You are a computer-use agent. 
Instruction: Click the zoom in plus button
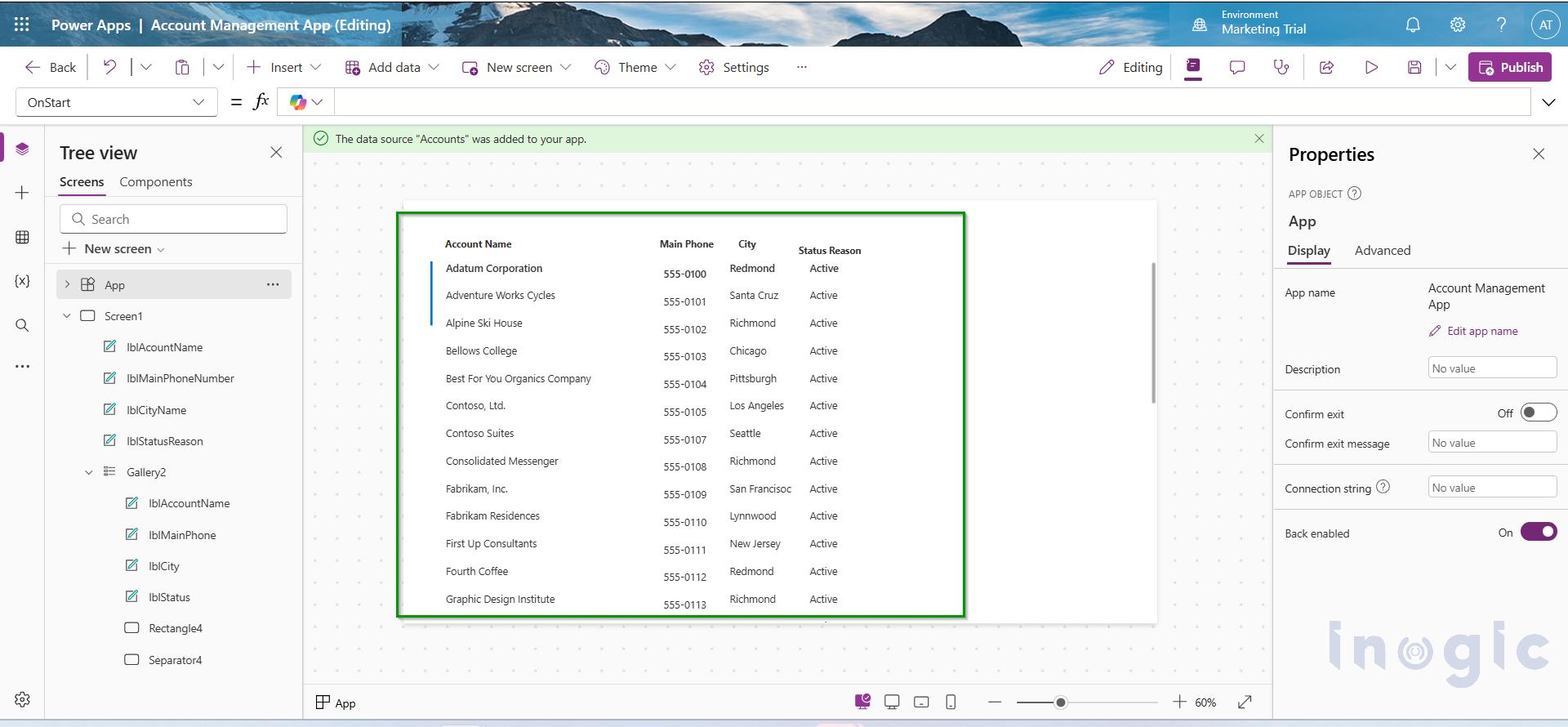click(1179, 702)
